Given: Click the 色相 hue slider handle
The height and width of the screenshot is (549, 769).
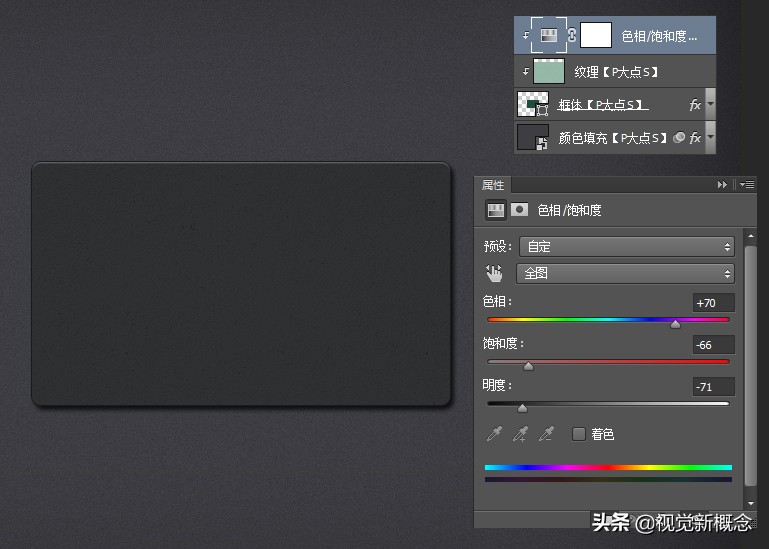Looking at the screenshot, I should (675, 324).
